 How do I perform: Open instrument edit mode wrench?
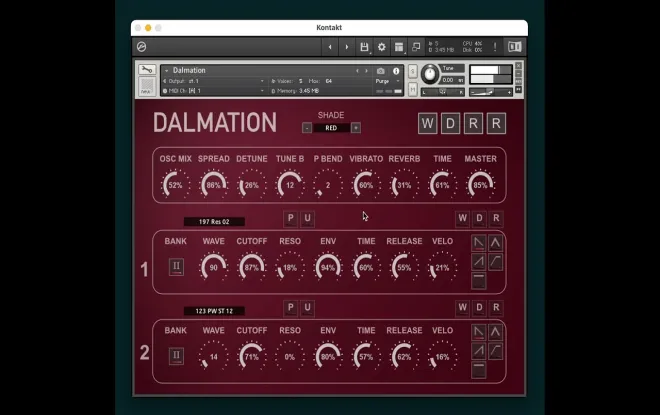click(146, 69)
